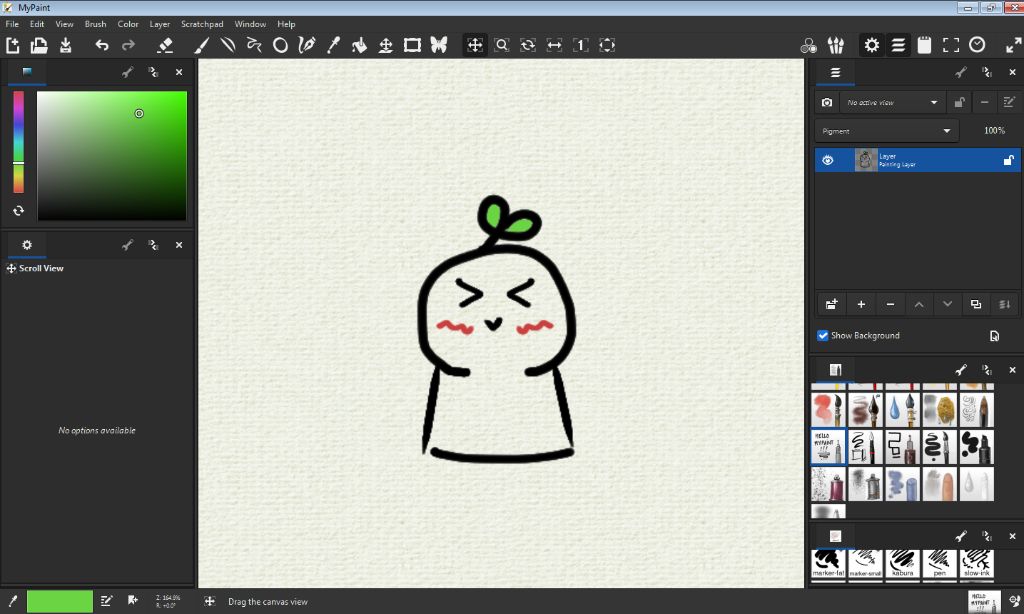Add a new layer group
This screenshot has width=1024, height=614.
(x=831, y=304)
